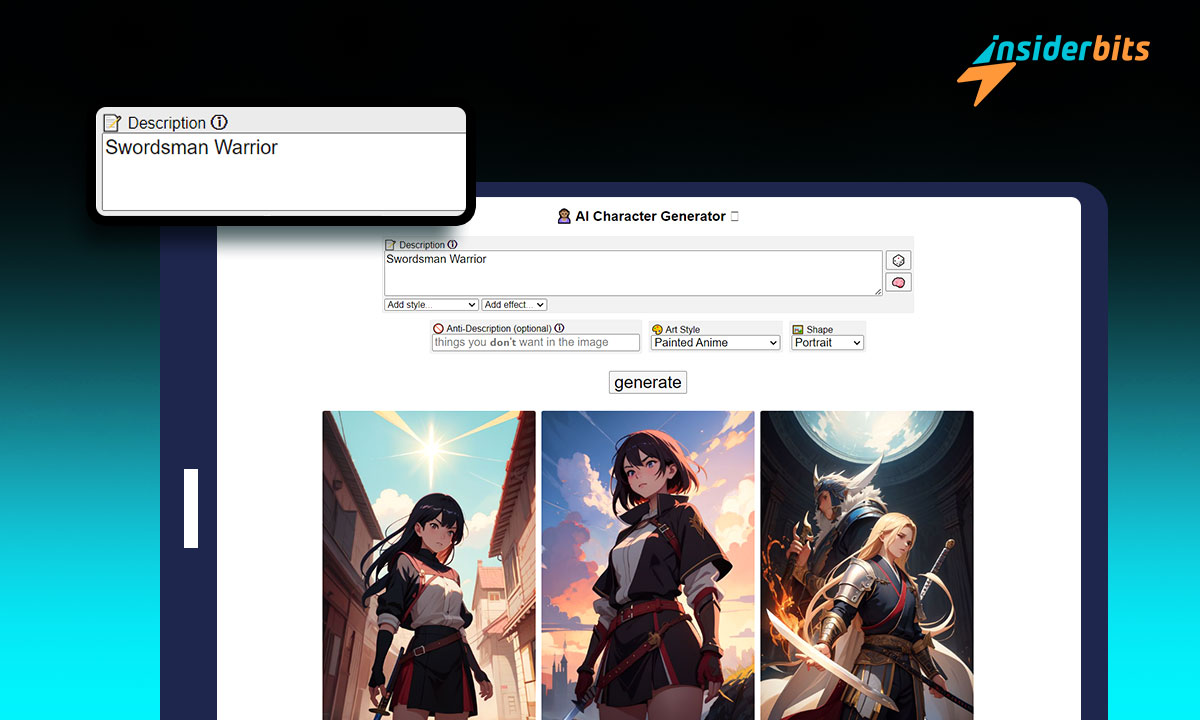
Task: Click inside the Swordsman Warrior description textarea
Action: click(632, 272)
